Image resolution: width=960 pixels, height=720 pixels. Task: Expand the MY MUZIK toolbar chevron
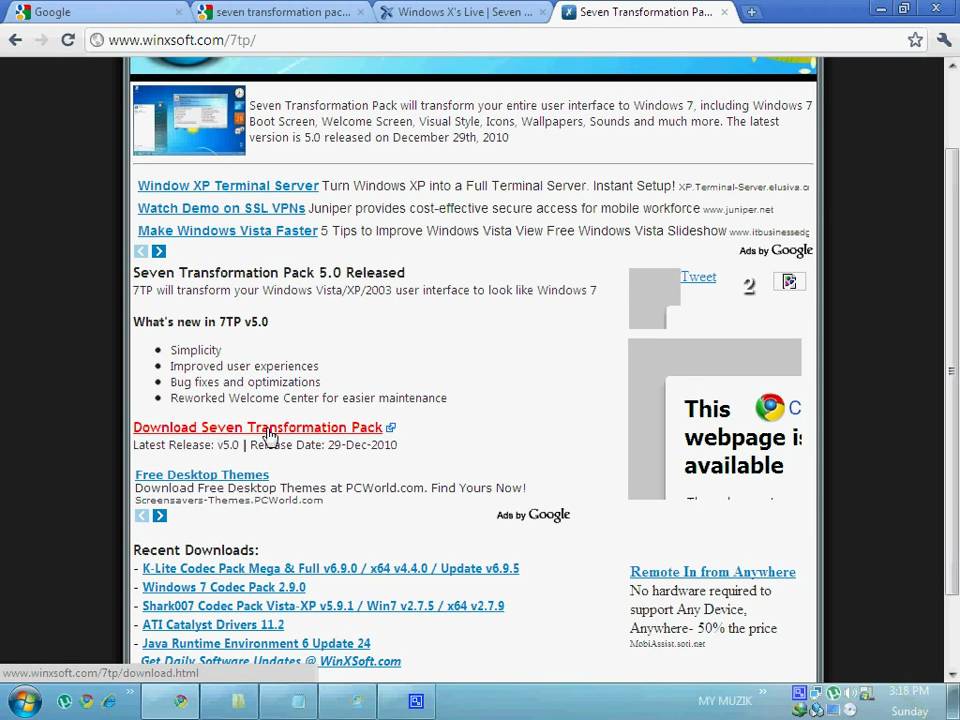click(x=763, y=692)
